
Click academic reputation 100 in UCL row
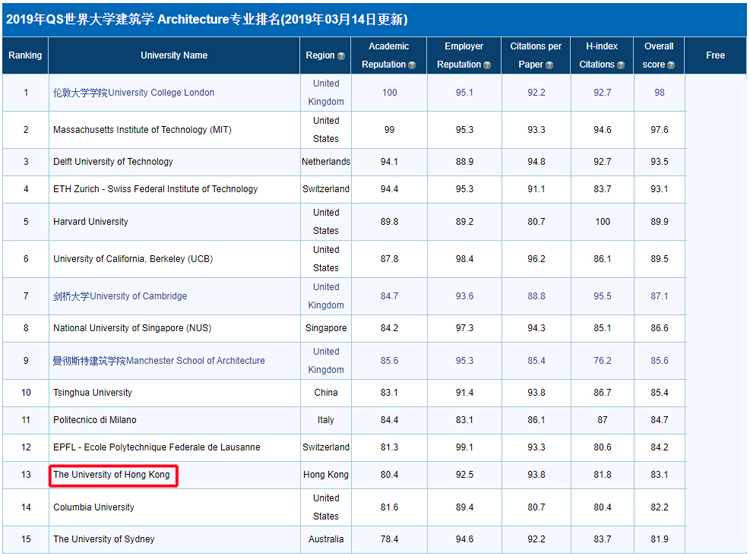click(x=389, y=92)
